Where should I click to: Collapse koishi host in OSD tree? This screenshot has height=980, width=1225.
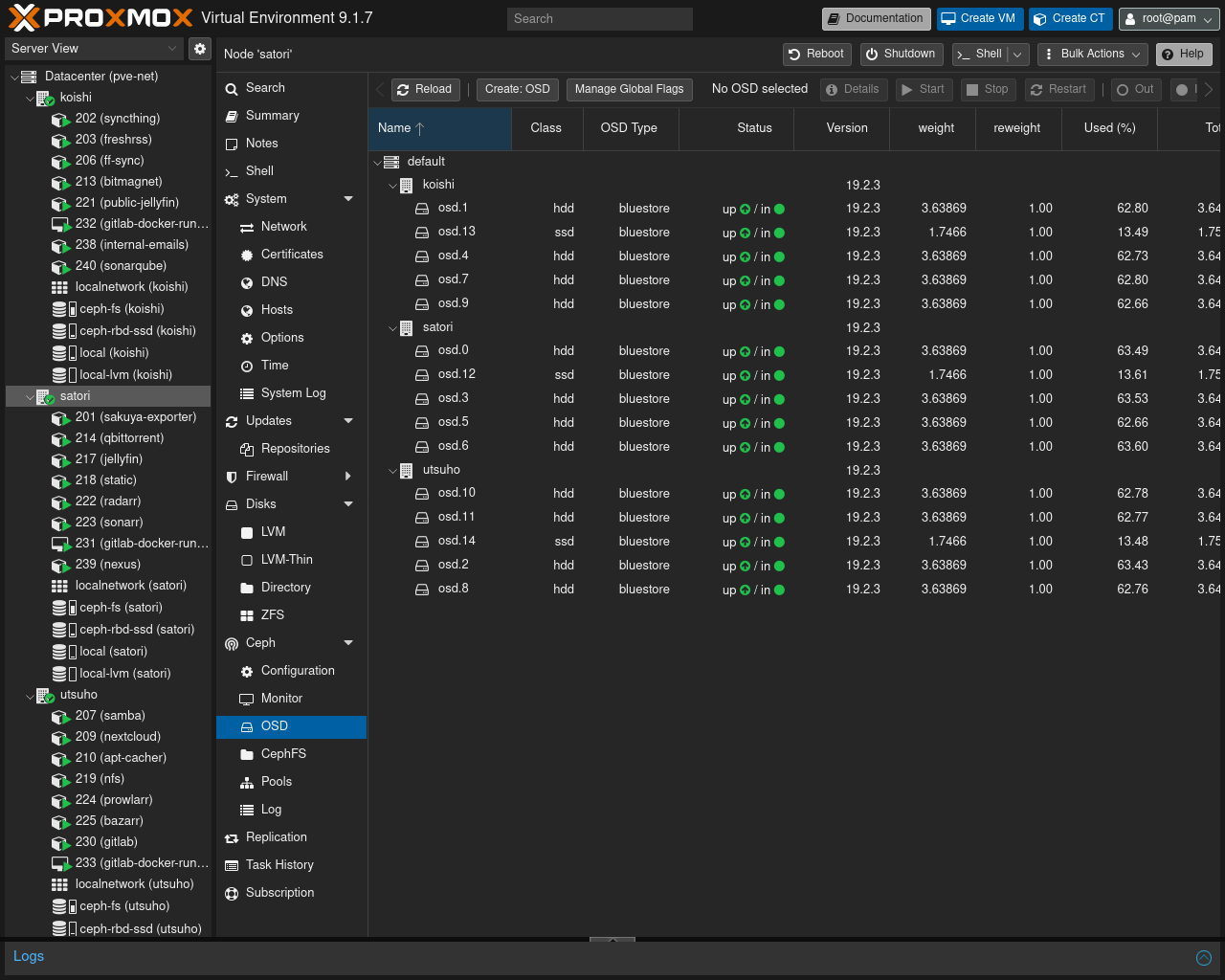(x=392, y=186)
